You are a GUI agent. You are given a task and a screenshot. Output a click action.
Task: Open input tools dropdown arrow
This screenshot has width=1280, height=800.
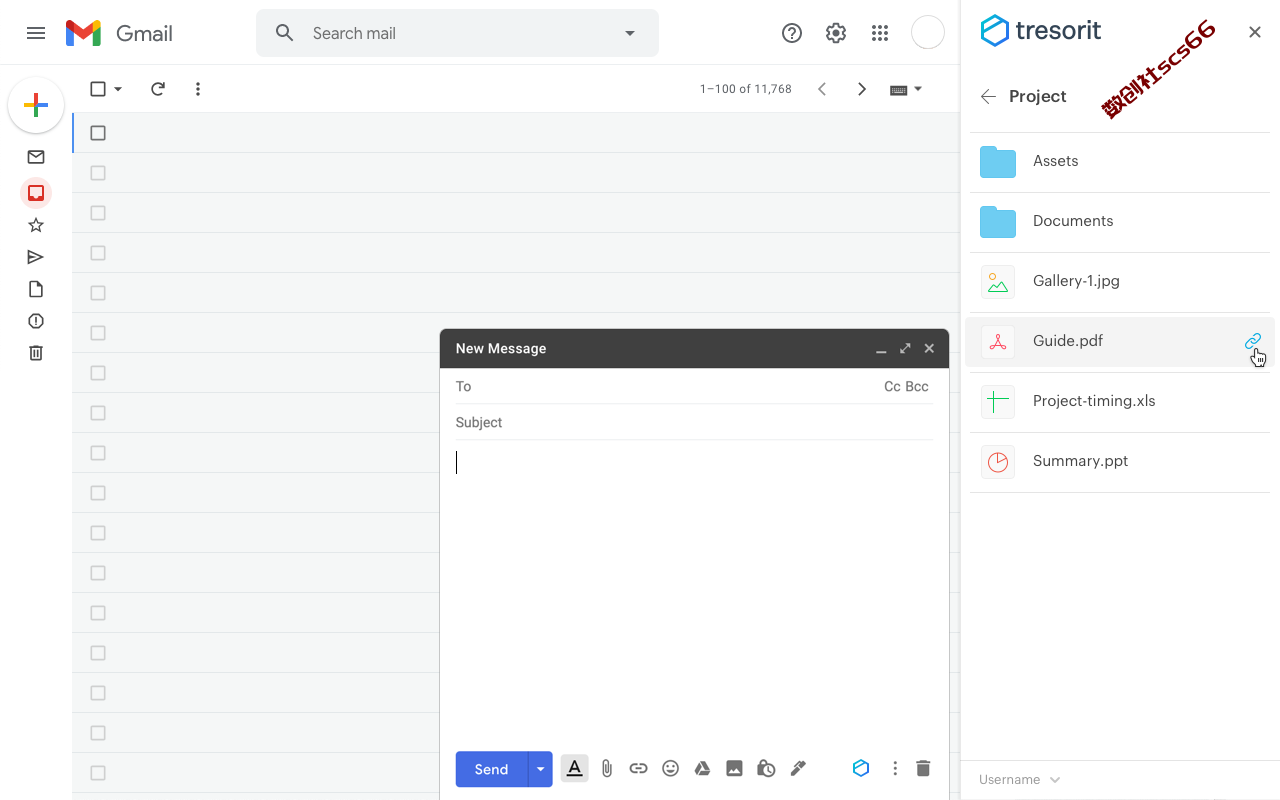click(x=918, y=89)
